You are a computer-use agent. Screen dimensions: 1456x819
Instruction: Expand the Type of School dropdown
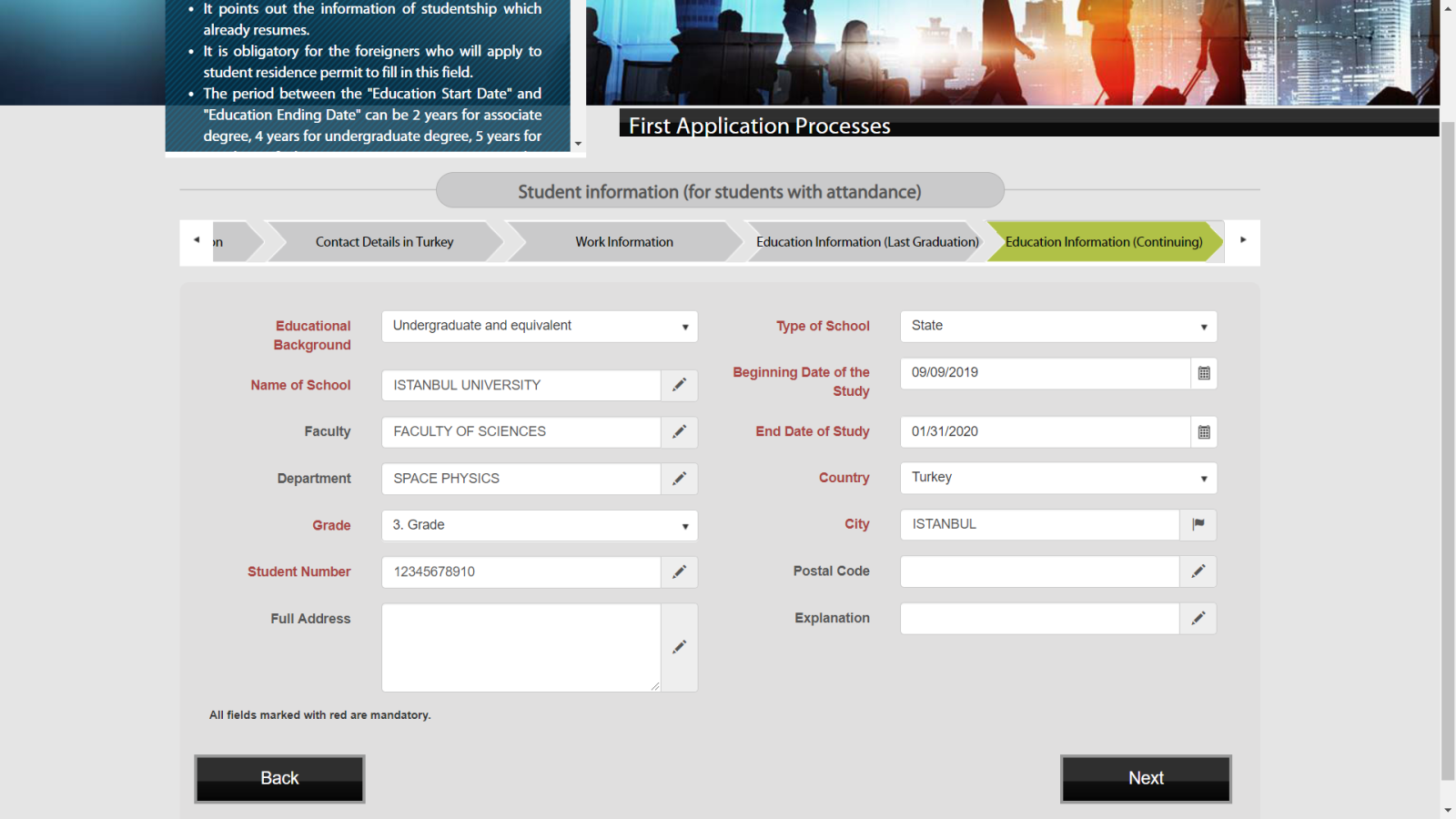(x=1058, y=327)
